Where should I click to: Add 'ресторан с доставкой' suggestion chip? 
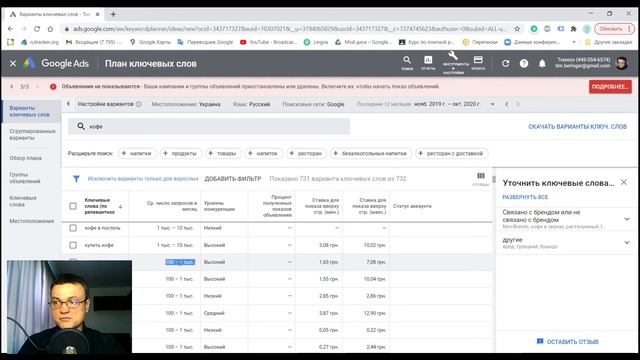pyautogui.click(x=451, y=153)
